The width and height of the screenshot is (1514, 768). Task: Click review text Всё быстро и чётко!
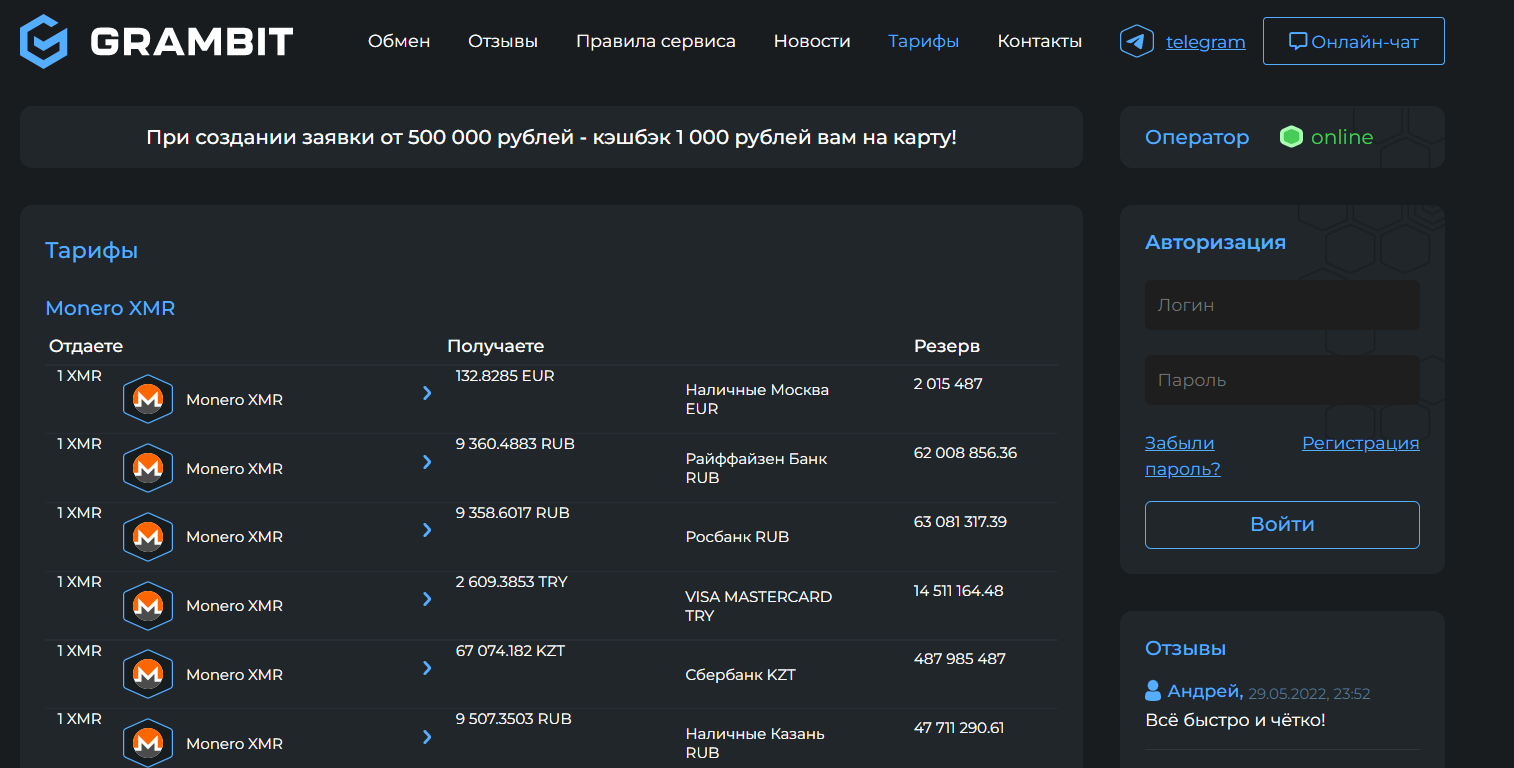(x=1235, y=720)
